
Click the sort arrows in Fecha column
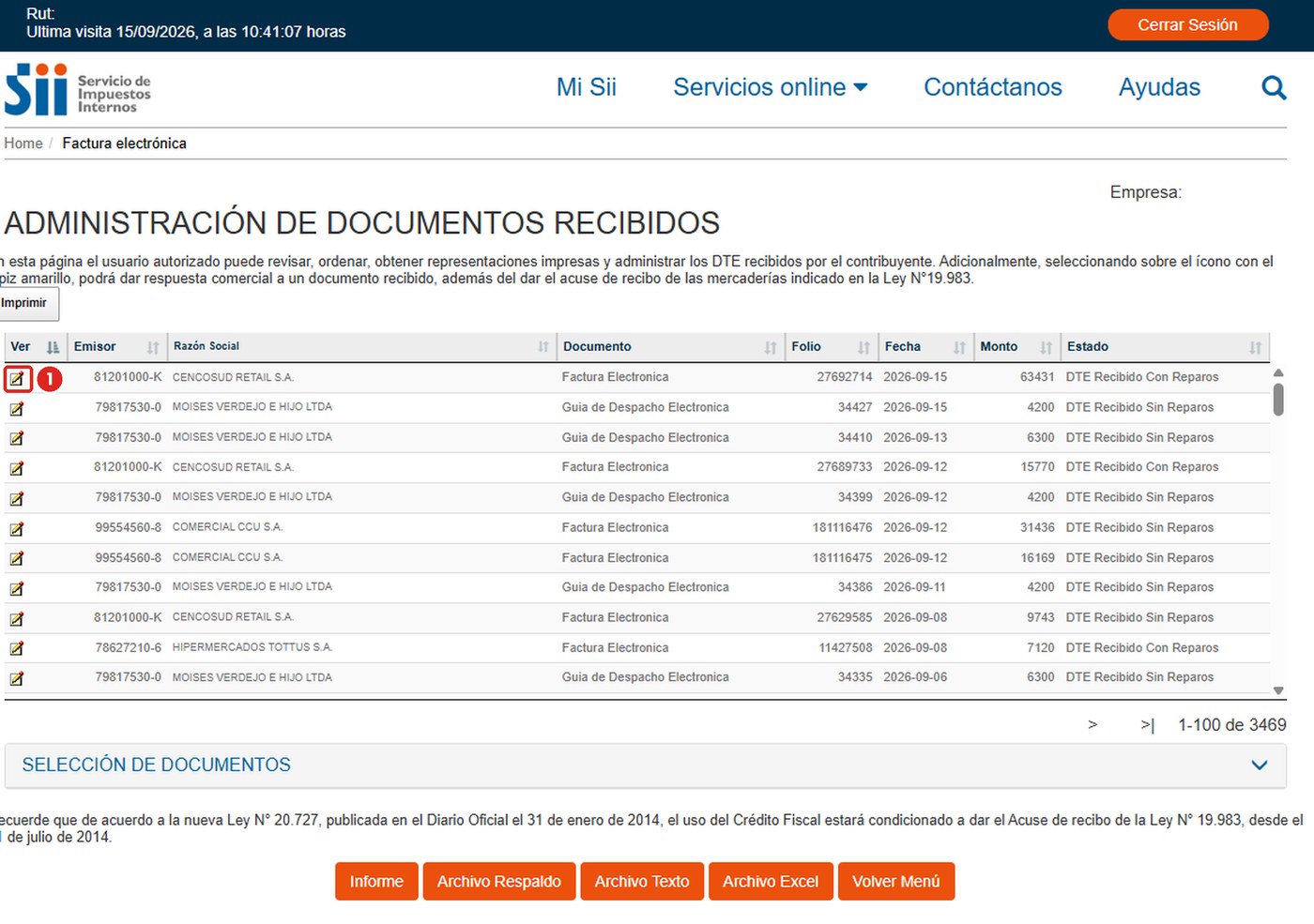point(959,347)
